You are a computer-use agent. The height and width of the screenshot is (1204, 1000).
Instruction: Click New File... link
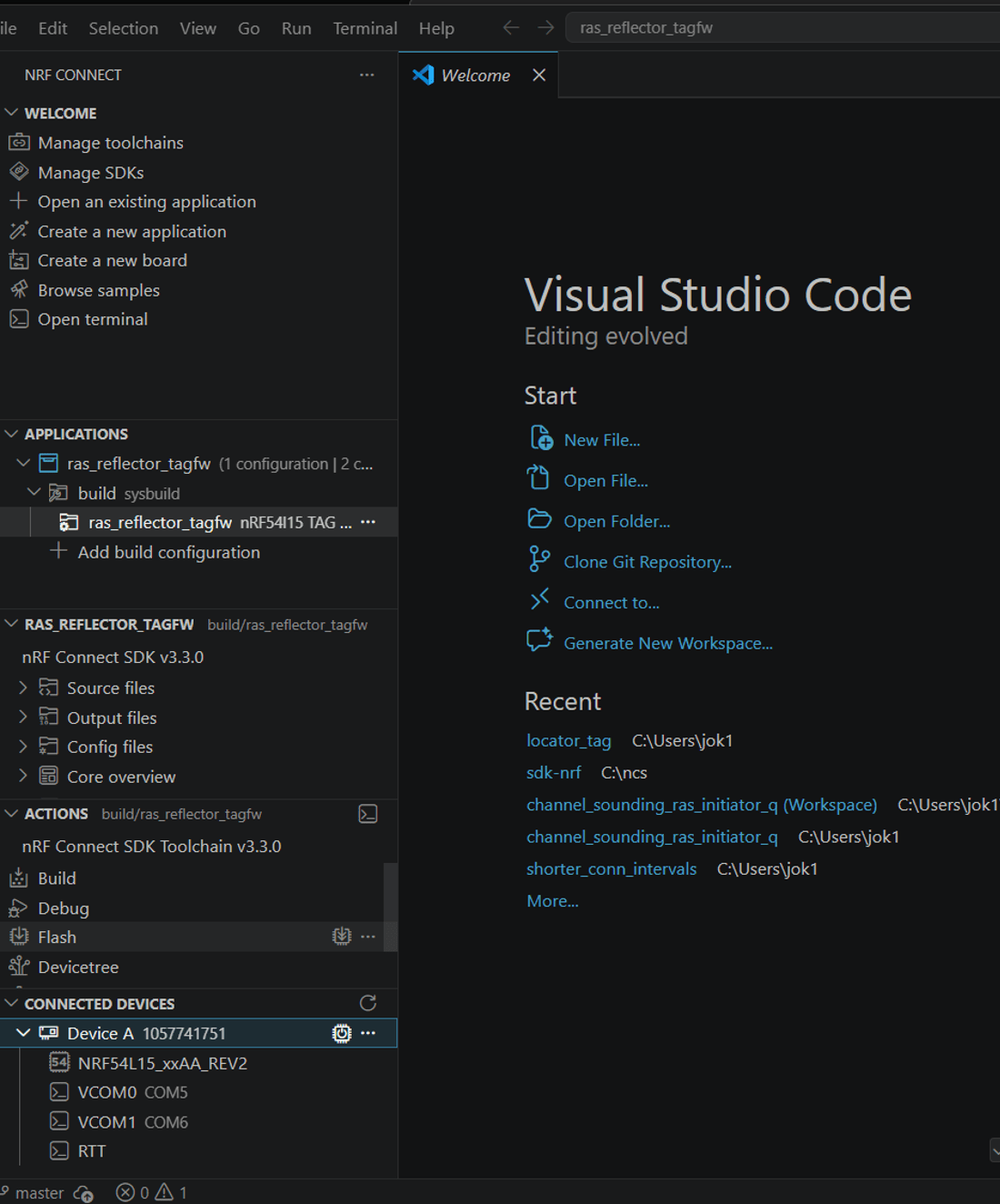[x=602, y=440]
